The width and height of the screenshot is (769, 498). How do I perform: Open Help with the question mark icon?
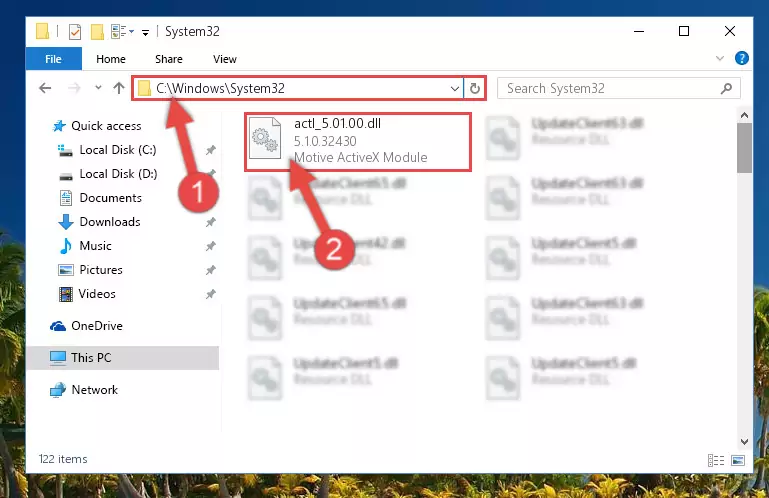pos(742,58)
